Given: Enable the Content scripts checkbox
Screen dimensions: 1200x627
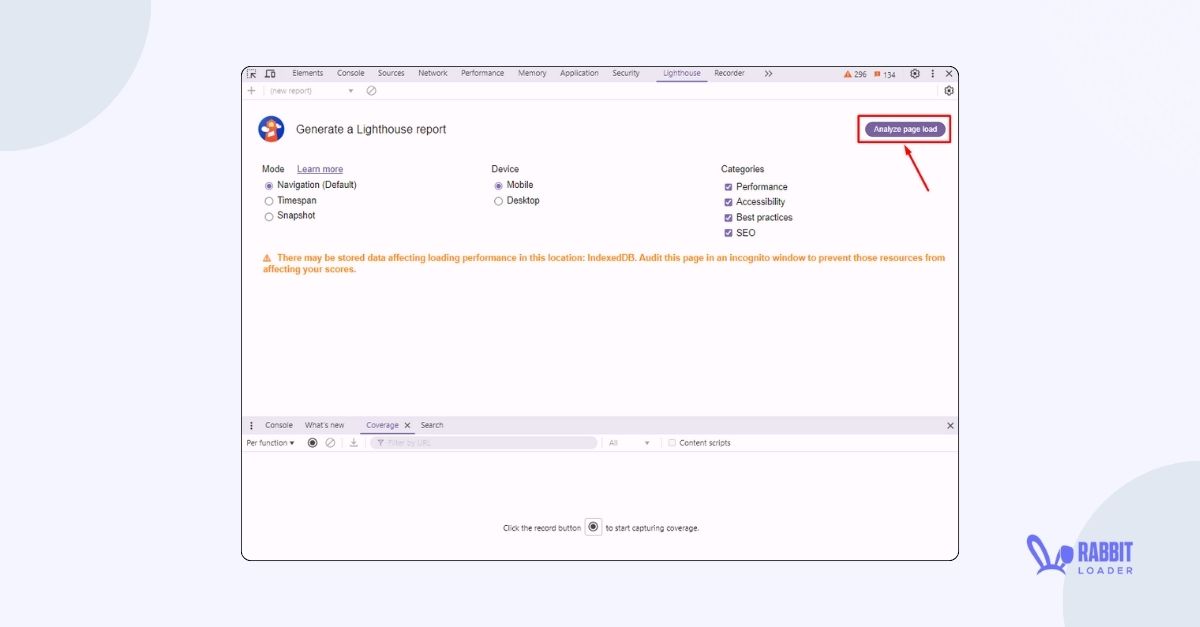Looking at the screenshot, I should 671,442.
